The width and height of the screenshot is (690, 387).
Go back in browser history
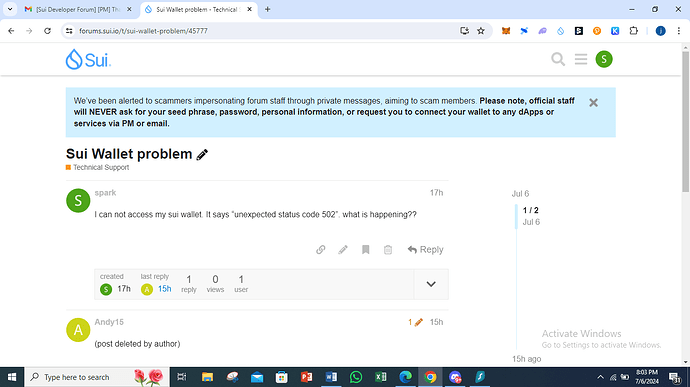pos(11,31)
